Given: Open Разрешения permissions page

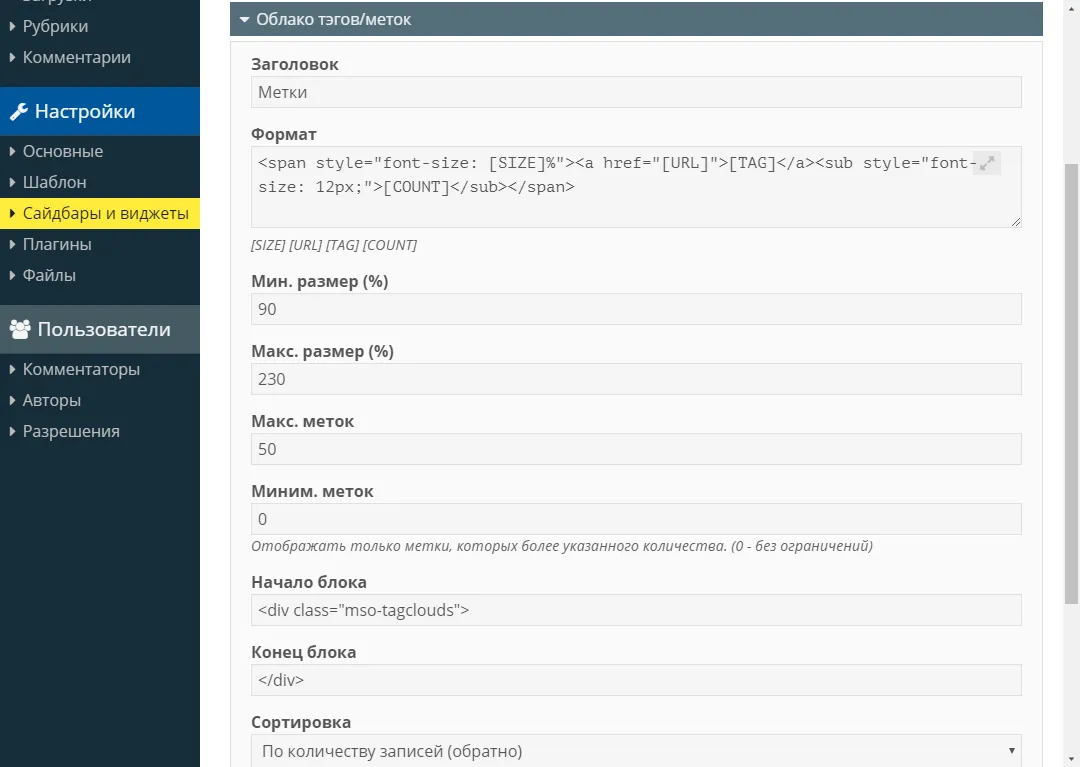Looking at the screenshot, I should tap(71, 431).
